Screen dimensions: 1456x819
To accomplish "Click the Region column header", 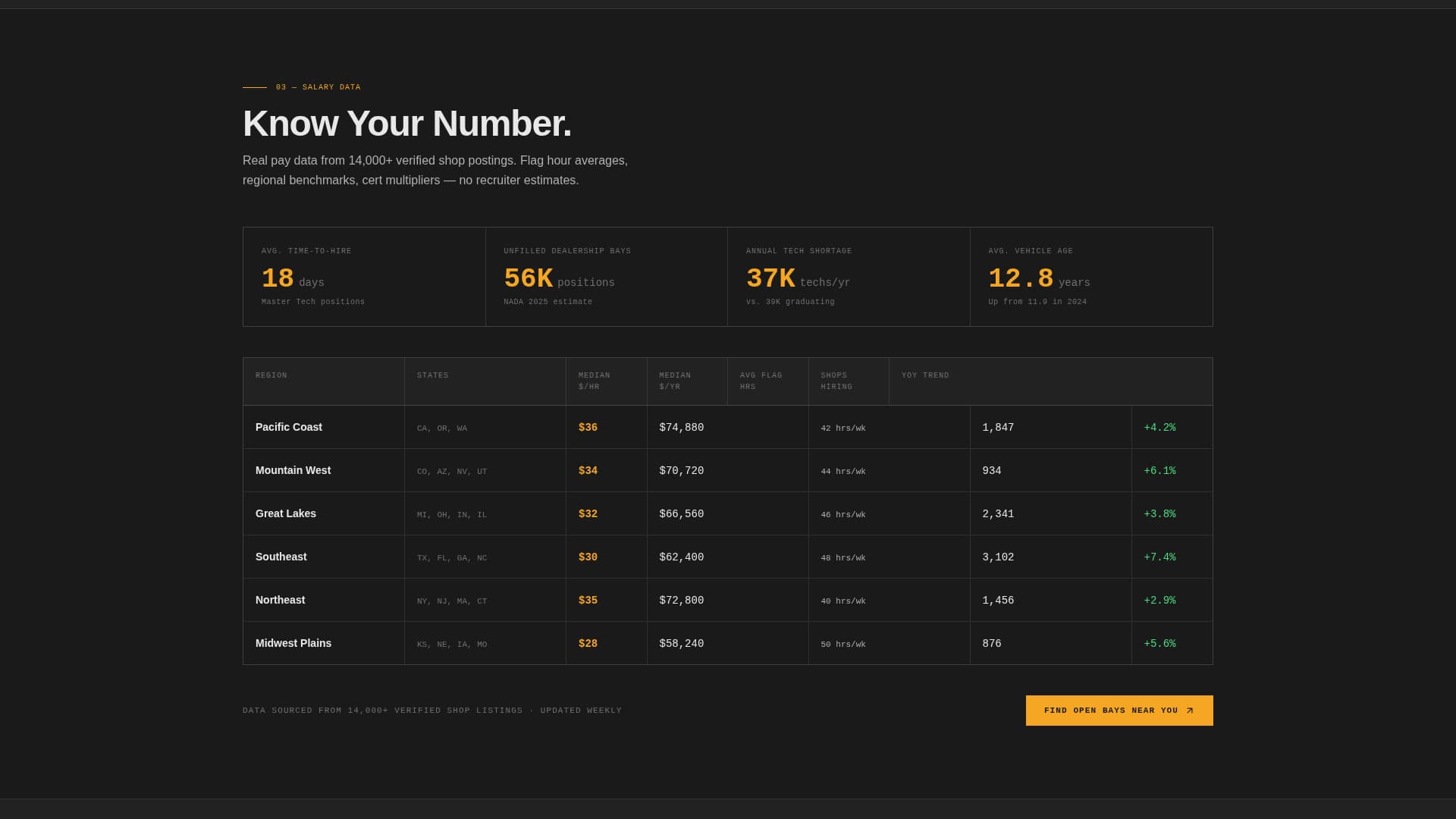I will [x=324, y=381].
